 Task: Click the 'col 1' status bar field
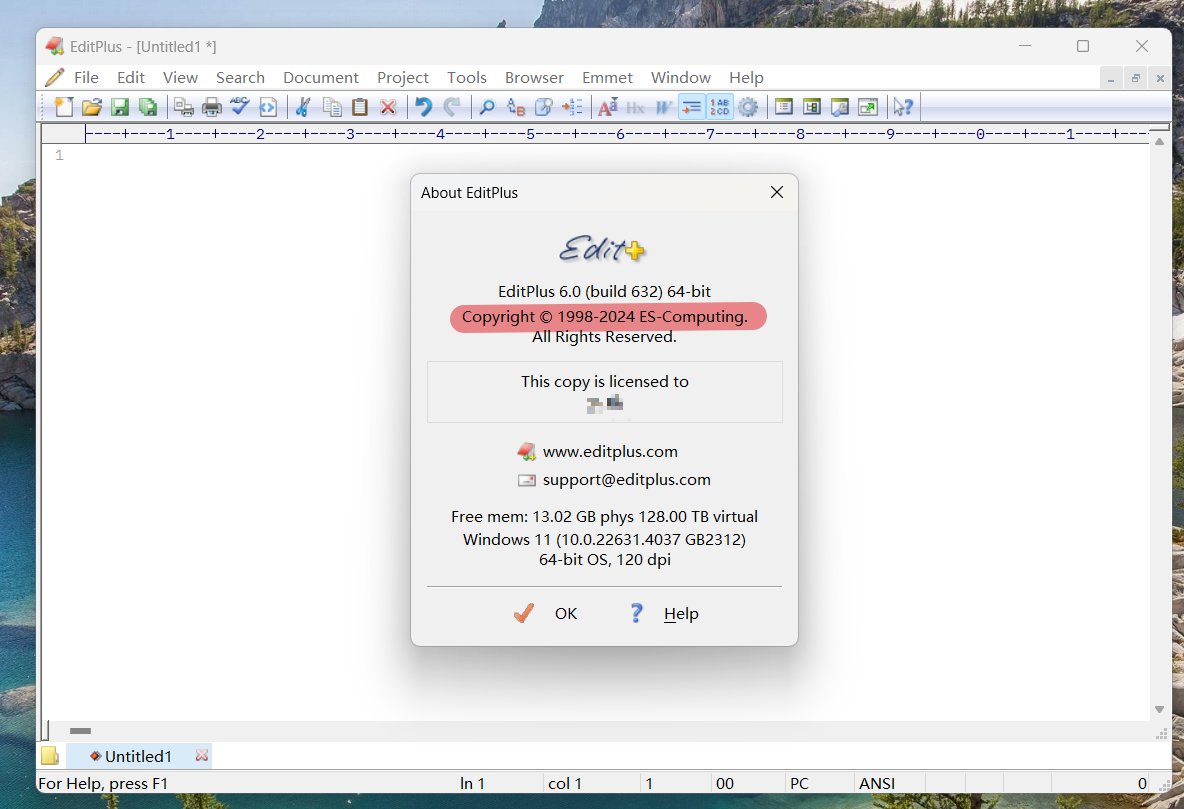[565, 783]
